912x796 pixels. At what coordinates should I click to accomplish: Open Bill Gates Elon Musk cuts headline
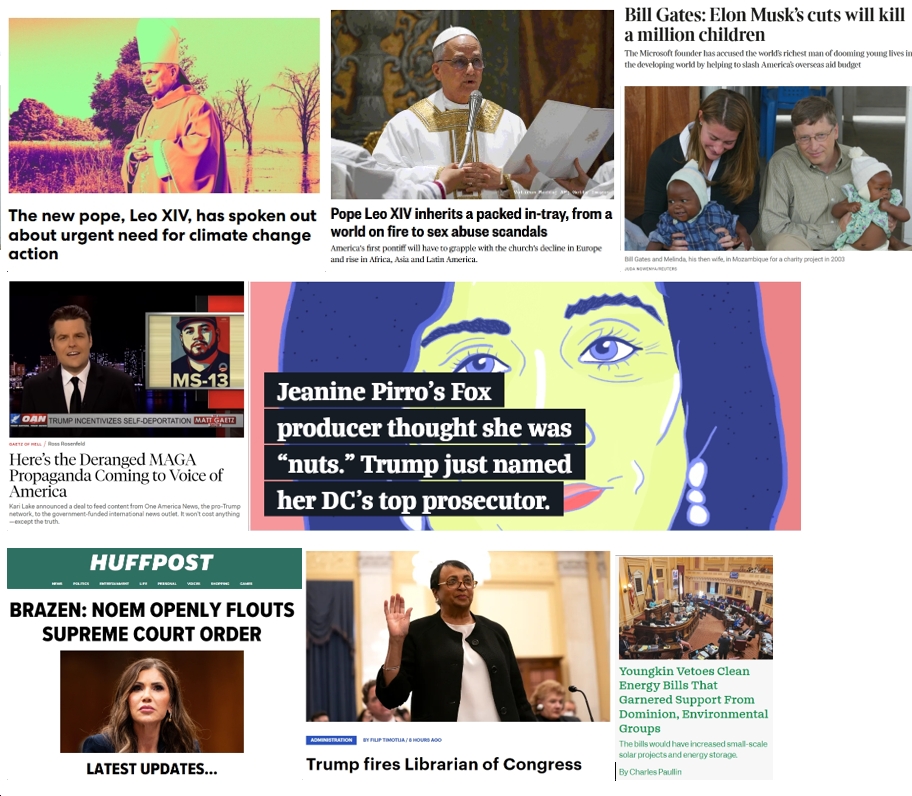pos(764,24)
